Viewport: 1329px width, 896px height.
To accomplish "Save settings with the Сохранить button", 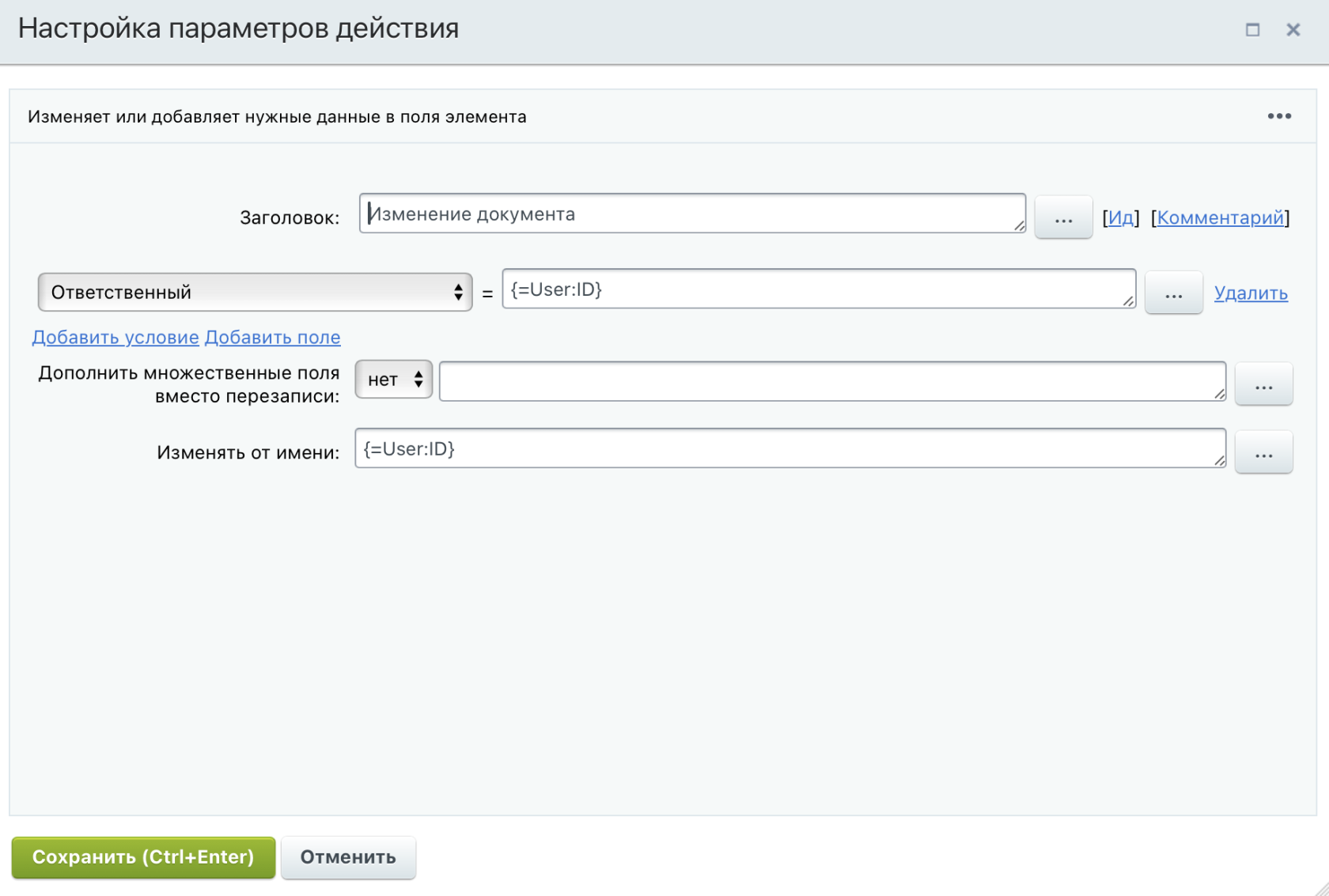I will 143,857.
